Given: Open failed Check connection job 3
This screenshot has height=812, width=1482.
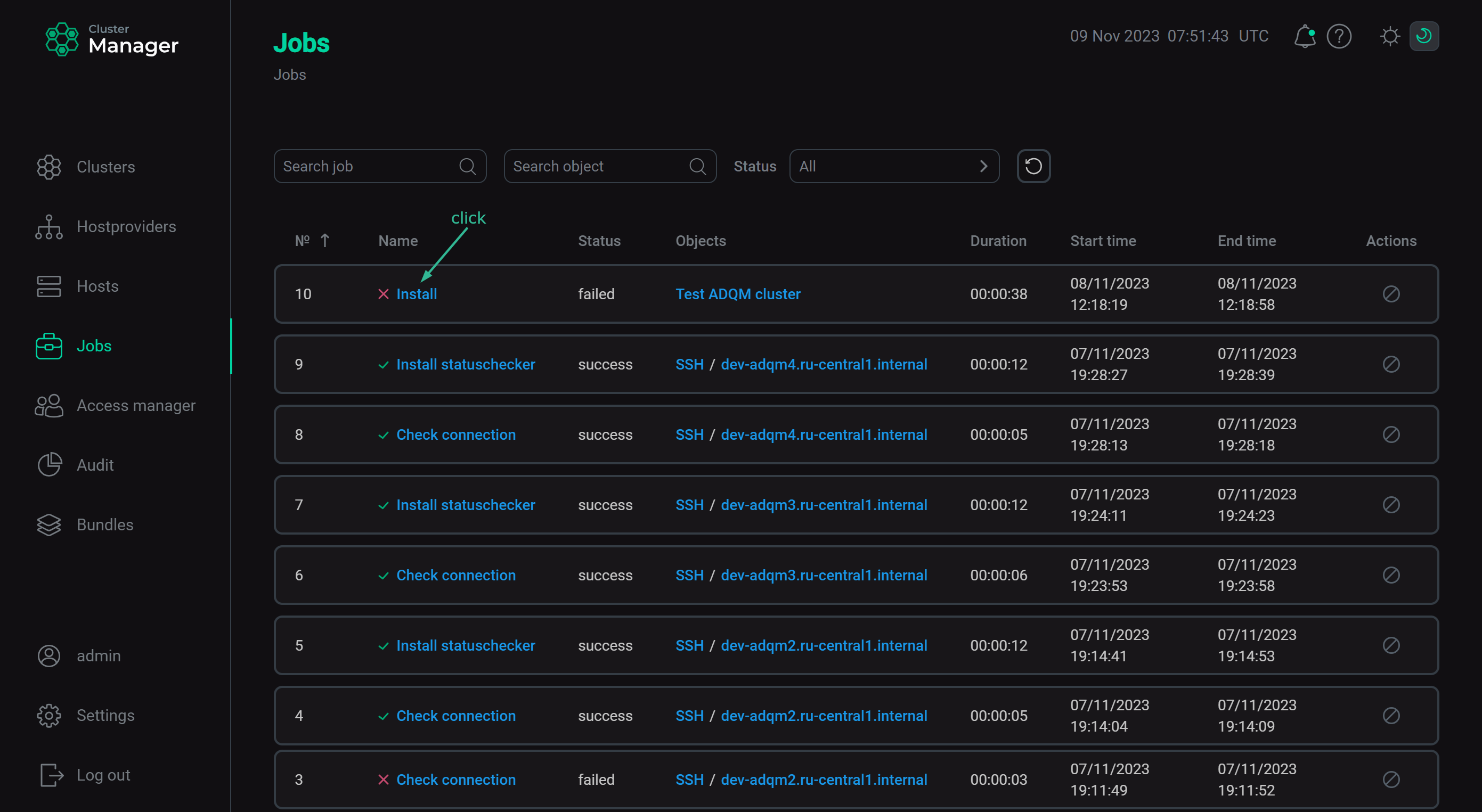Looking at the screenshot, I should pos(455,779).
